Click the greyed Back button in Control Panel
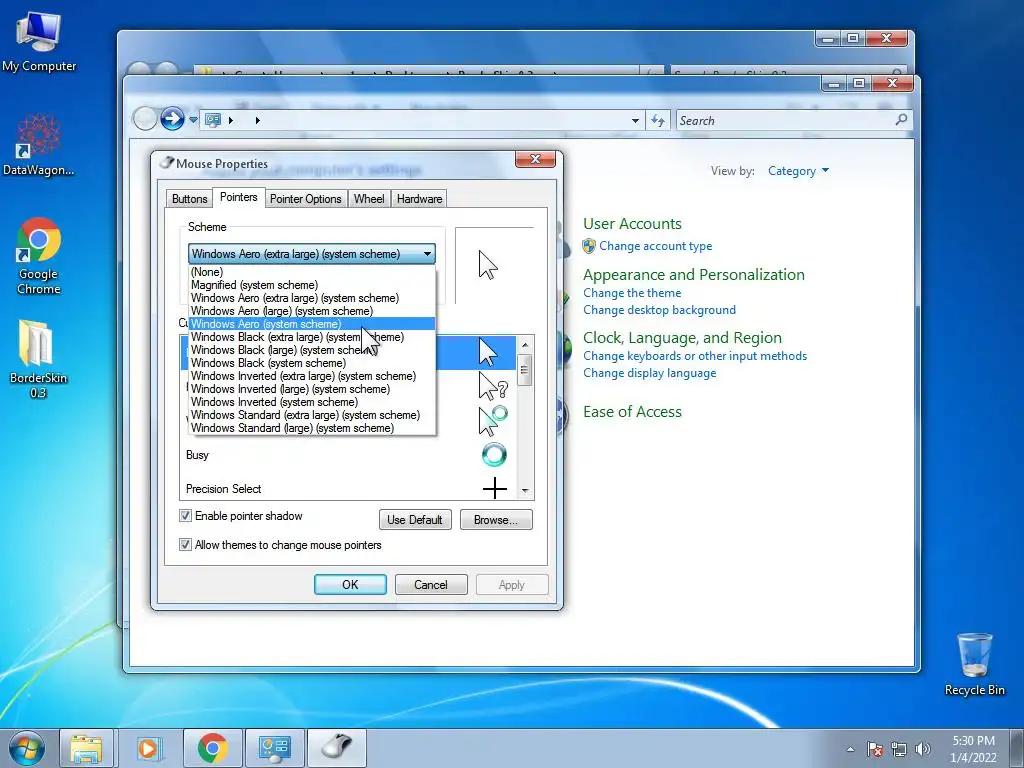 145,119
